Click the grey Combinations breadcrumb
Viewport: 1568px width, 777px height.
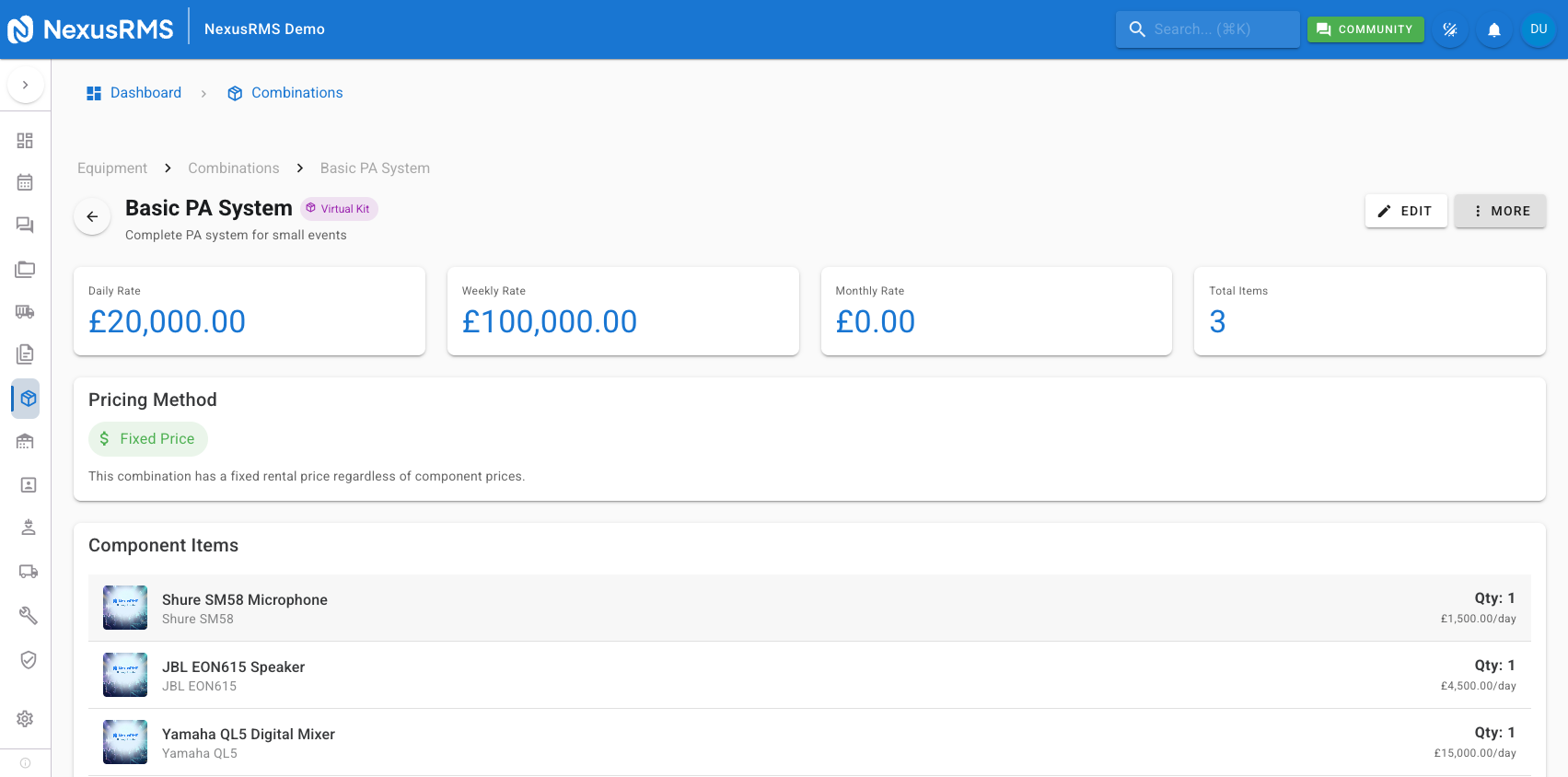click(234, 168)
